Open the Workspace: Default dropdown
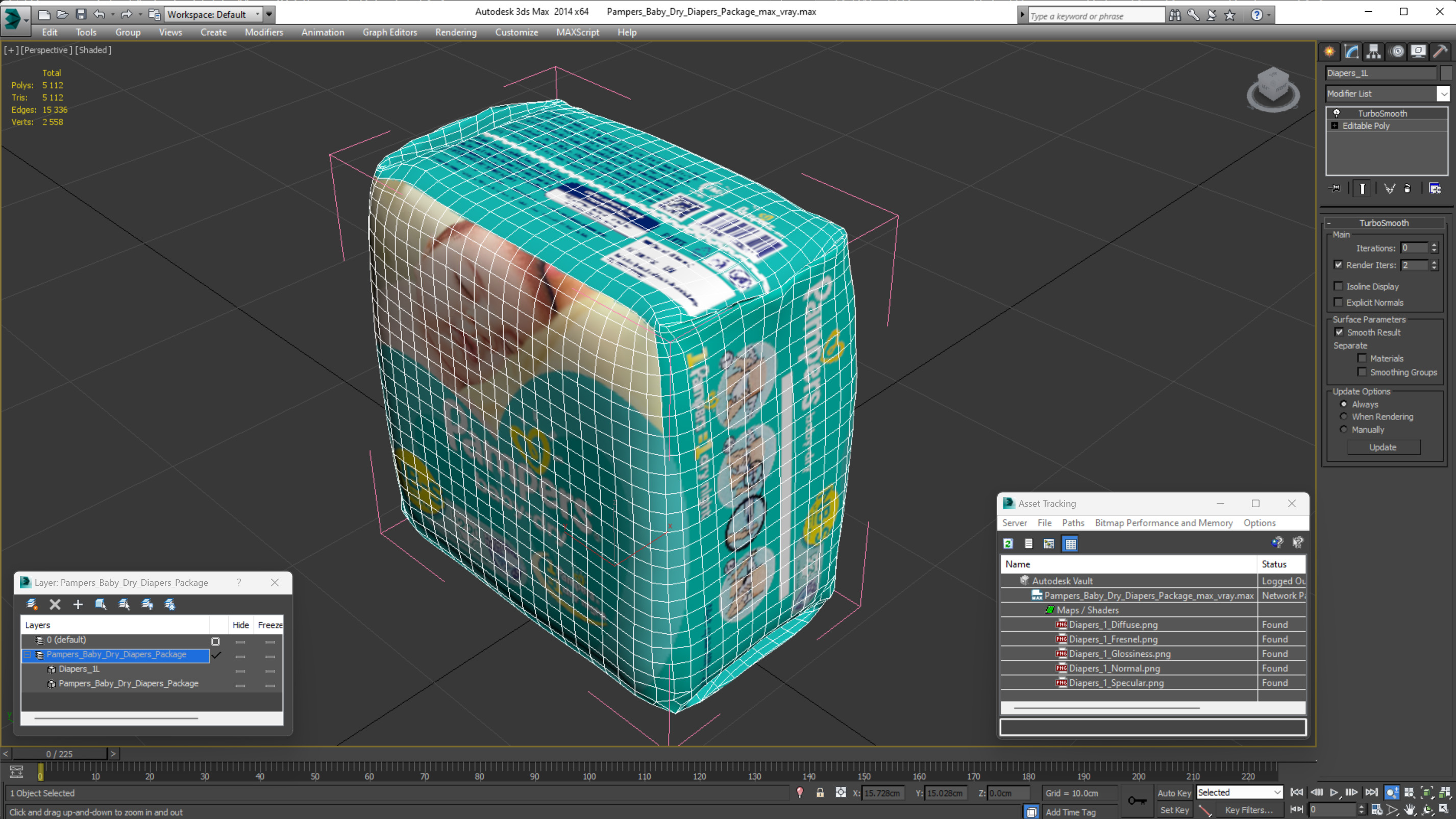 coord(214,14)
